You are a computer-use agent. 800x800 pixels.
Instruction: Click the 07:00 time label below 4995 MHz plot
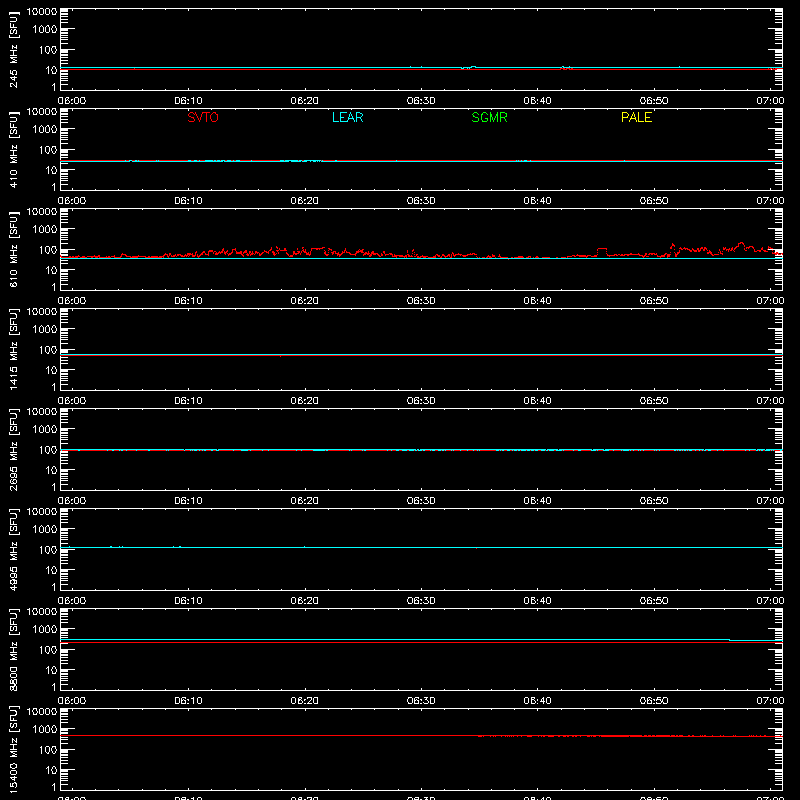click(x=770, y=601)
